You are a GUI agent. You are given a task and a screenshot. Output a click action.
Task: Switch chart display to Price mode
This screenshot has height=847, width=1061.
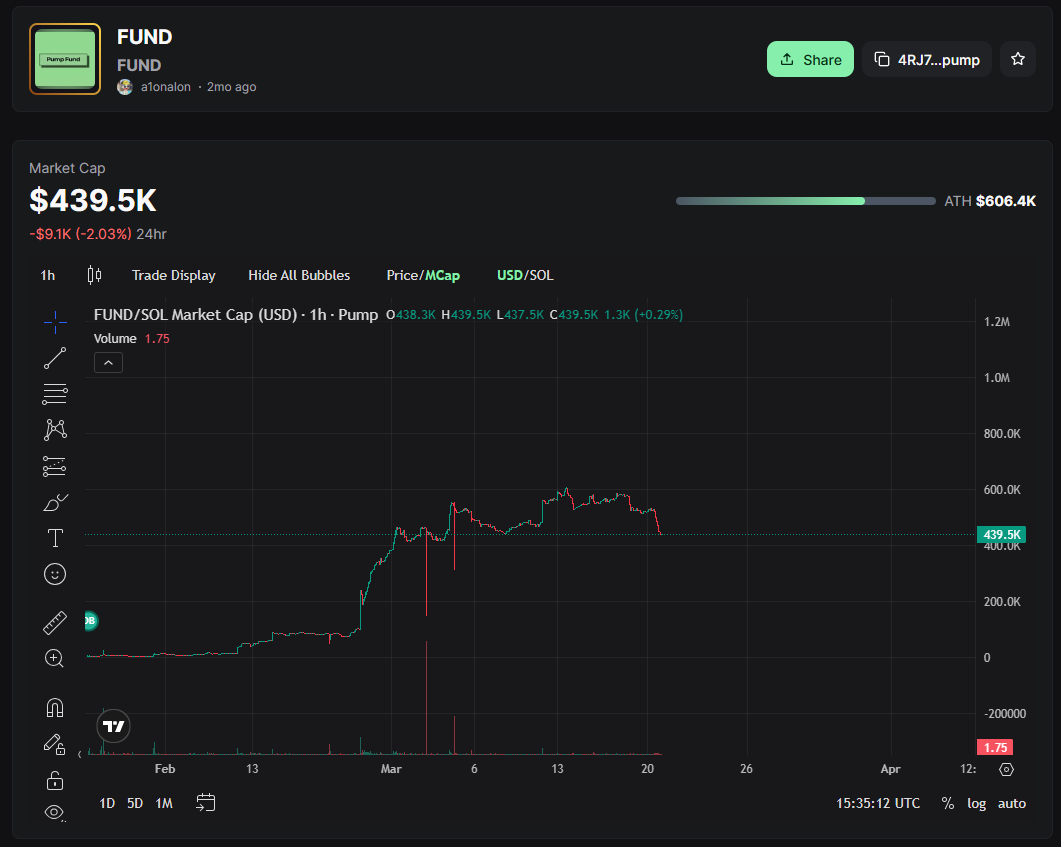coord(403,275)
